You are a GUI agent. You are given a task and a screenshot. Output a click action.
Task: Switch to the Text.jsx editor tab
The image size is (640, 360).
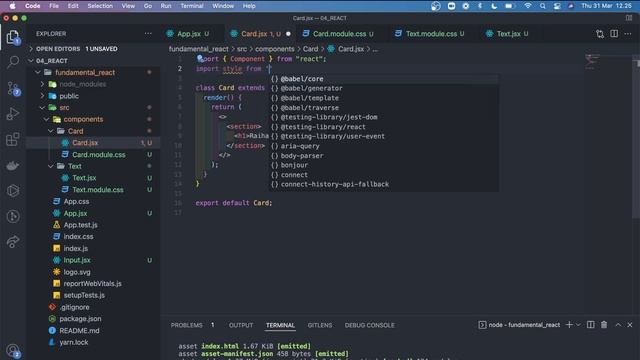coord(508,34)
